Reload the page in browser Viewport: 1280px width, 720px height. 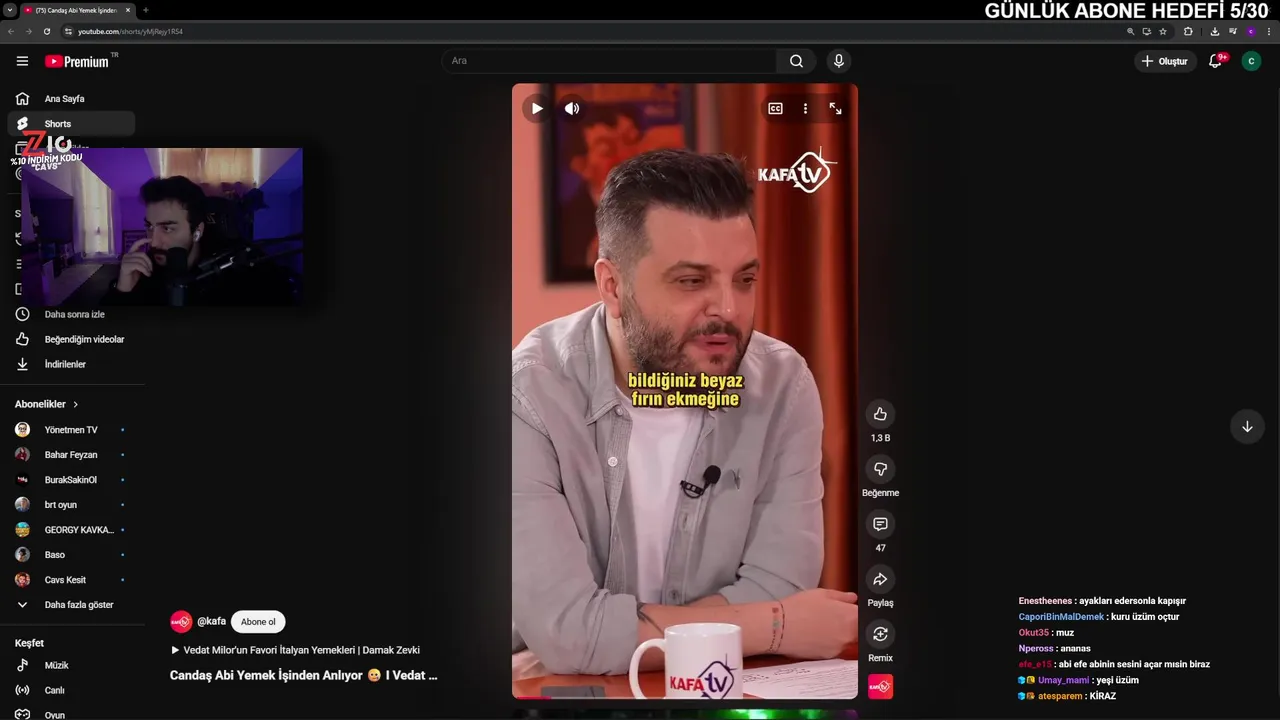46,31
